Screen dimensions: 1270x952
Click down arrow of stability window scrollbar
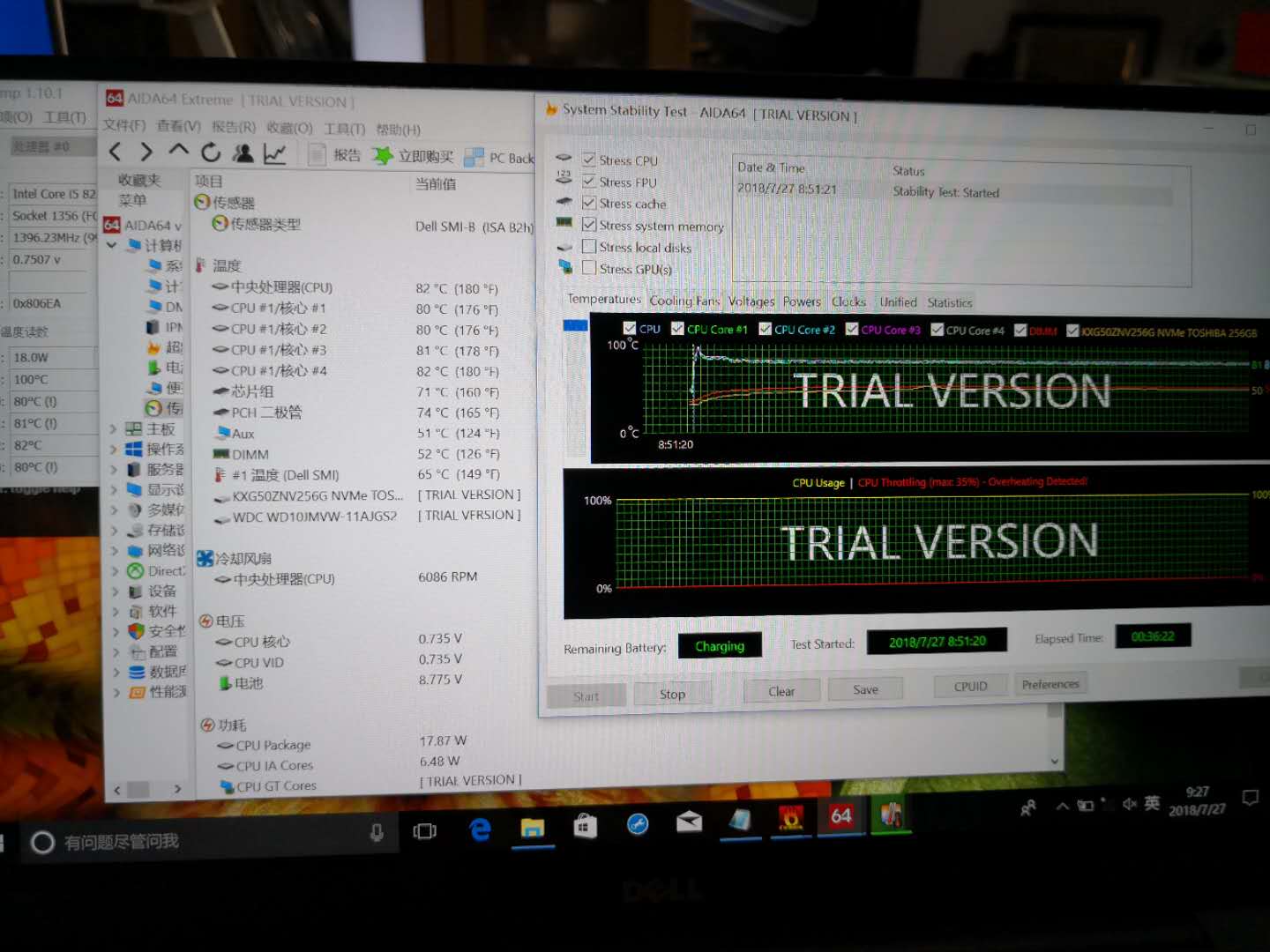pos(1054,760)
